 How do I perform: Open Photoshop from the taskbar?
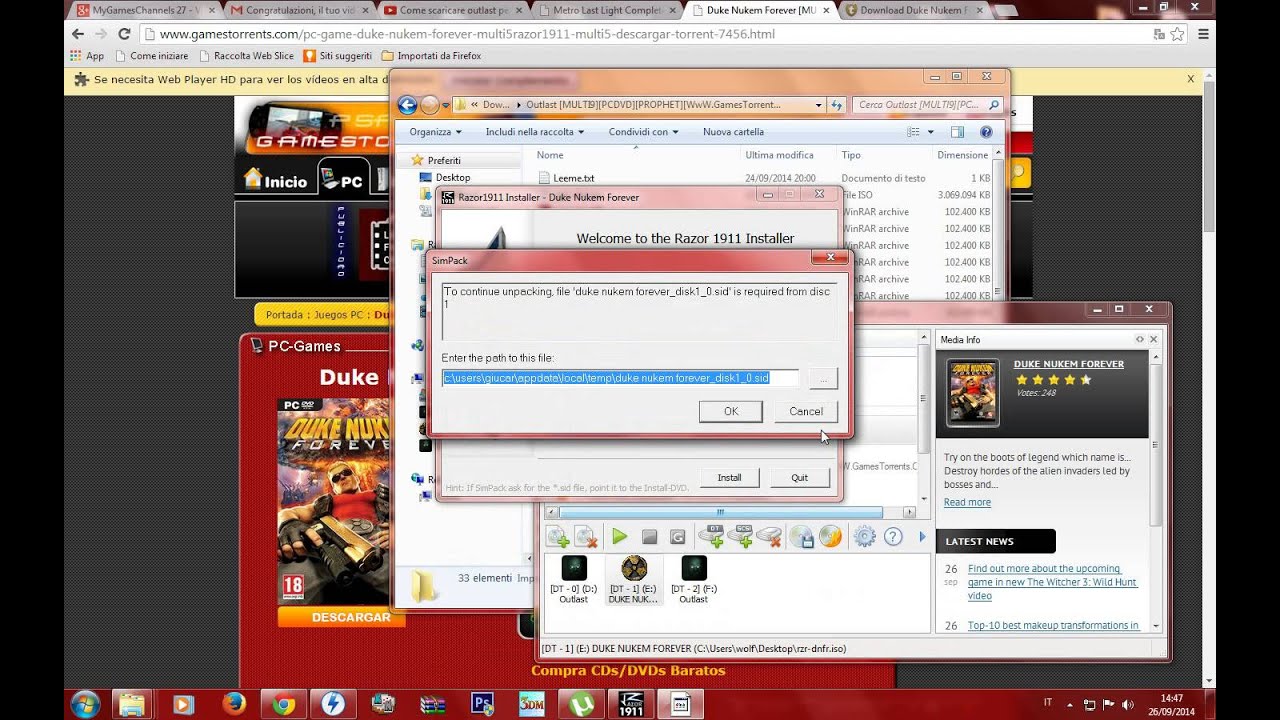(x=482, y=704)
